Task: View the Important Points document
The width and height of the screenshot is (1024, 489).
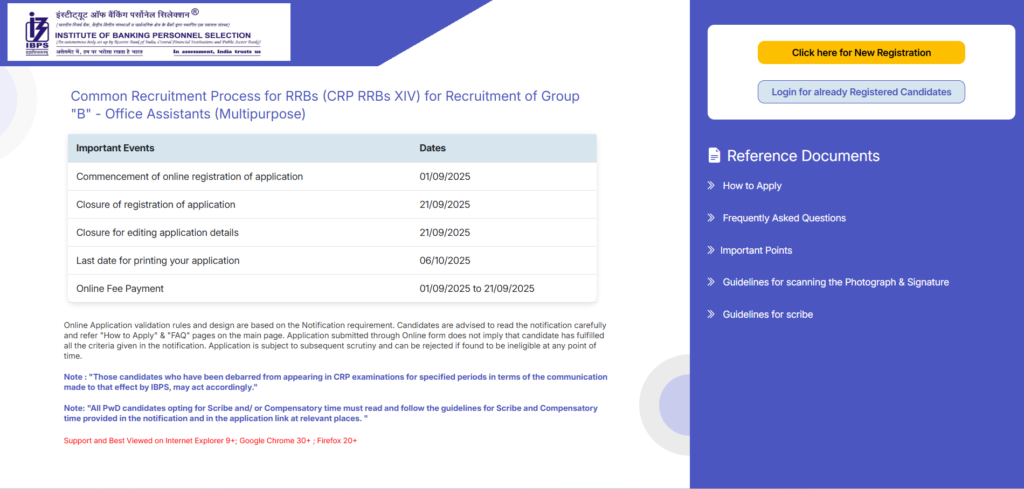Action: click(x=756, y=250)
